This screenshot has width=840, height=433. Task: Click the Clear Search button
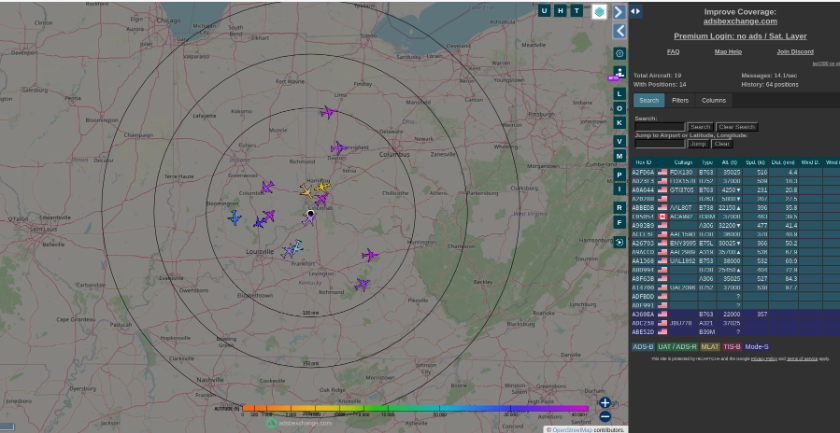[737, 127]
